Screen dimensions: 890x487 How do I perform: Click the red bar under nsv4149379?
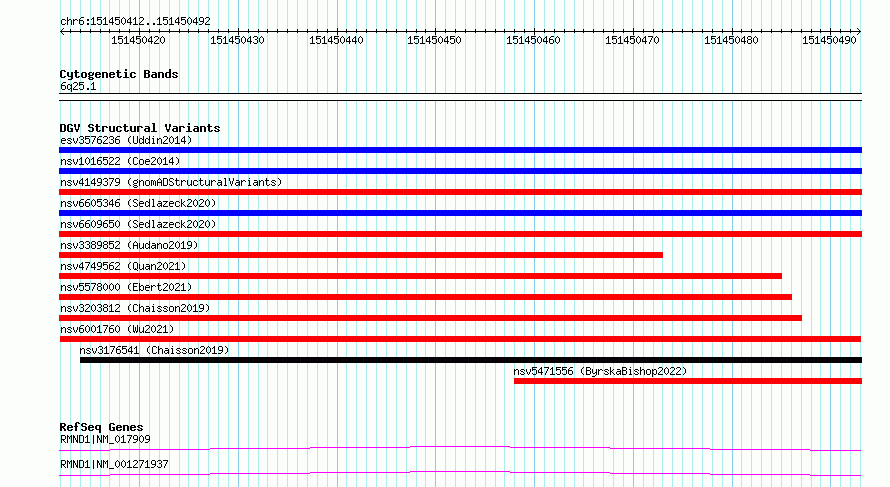(460, 192)
